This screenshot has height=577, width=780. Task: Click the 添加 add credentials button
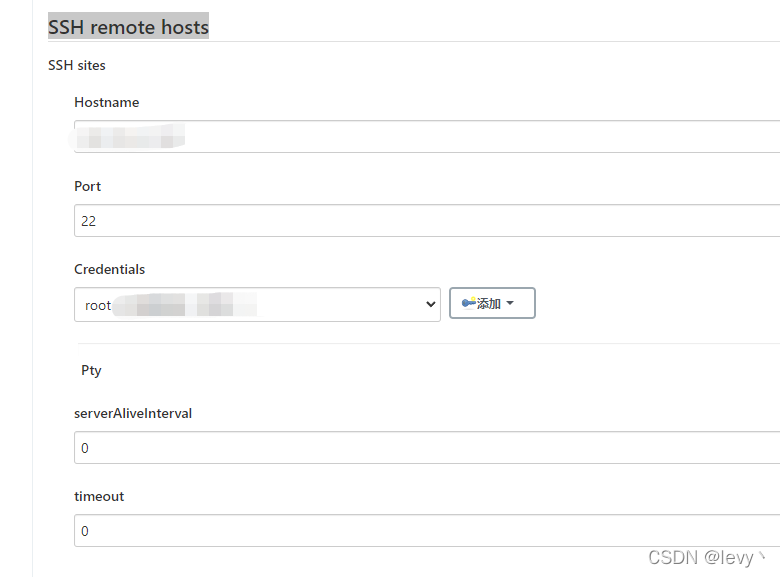(492, 303)
